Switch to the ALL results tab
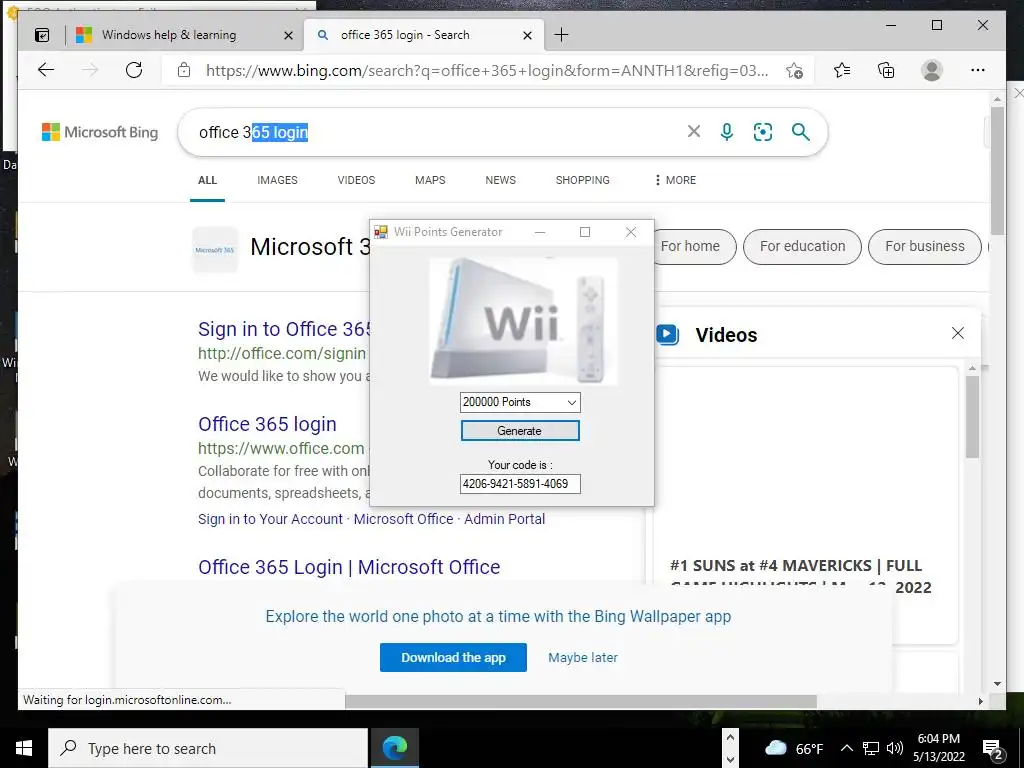Screen dimensions: 1024x768 207,180
